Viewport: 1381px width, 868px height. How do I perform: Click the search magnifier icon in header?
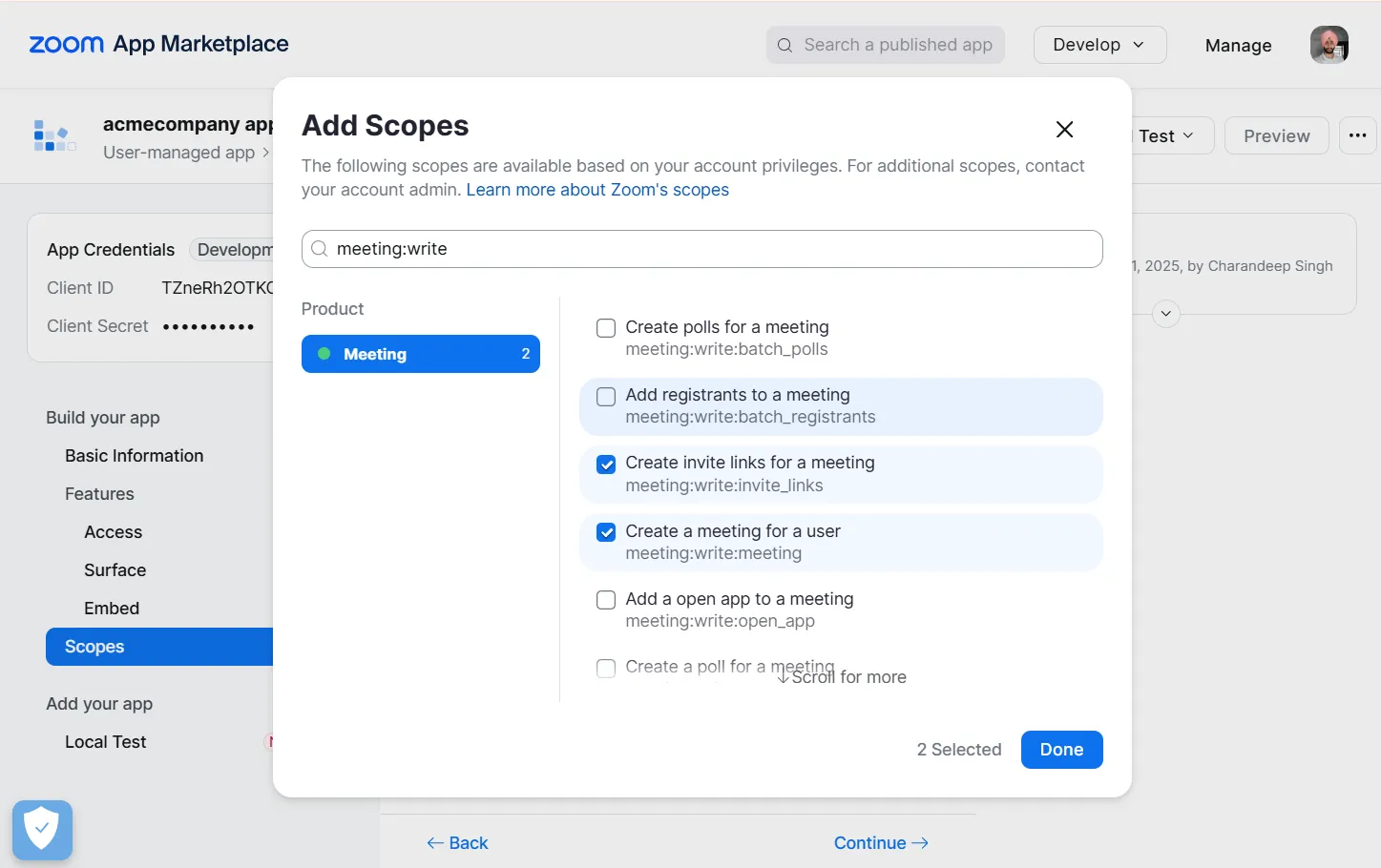[x=785, y=45]
